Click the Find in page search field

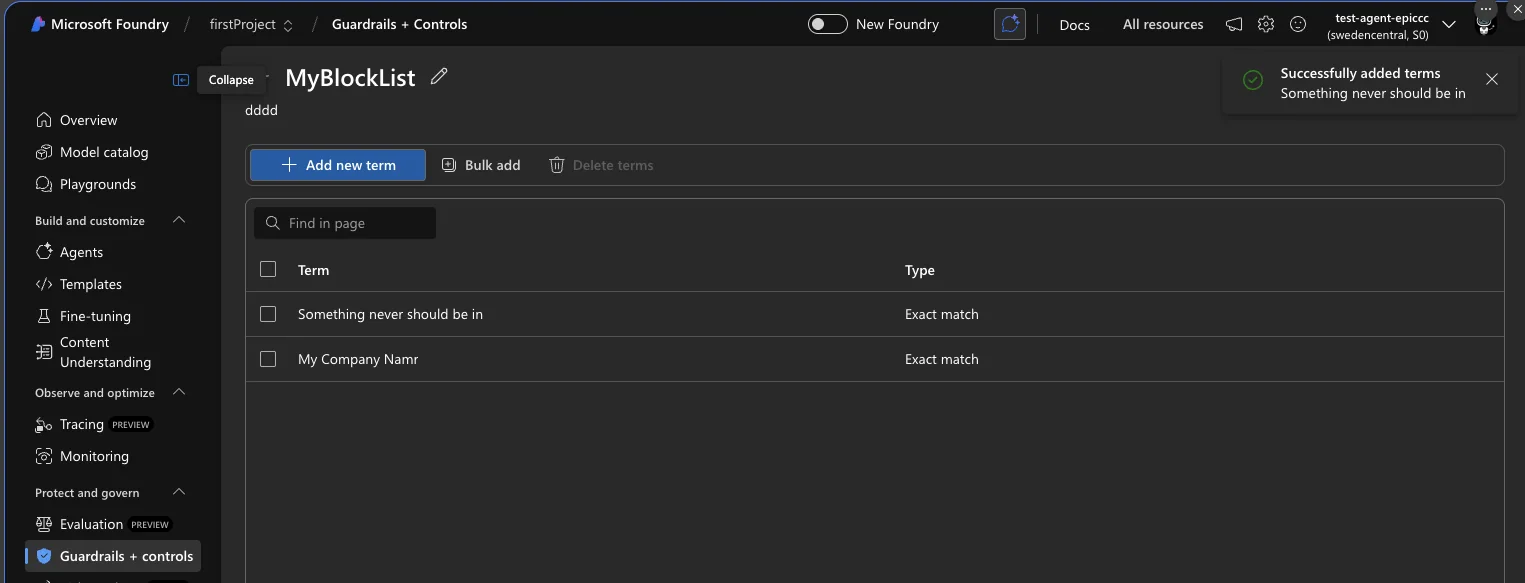(x=345, y=223)
